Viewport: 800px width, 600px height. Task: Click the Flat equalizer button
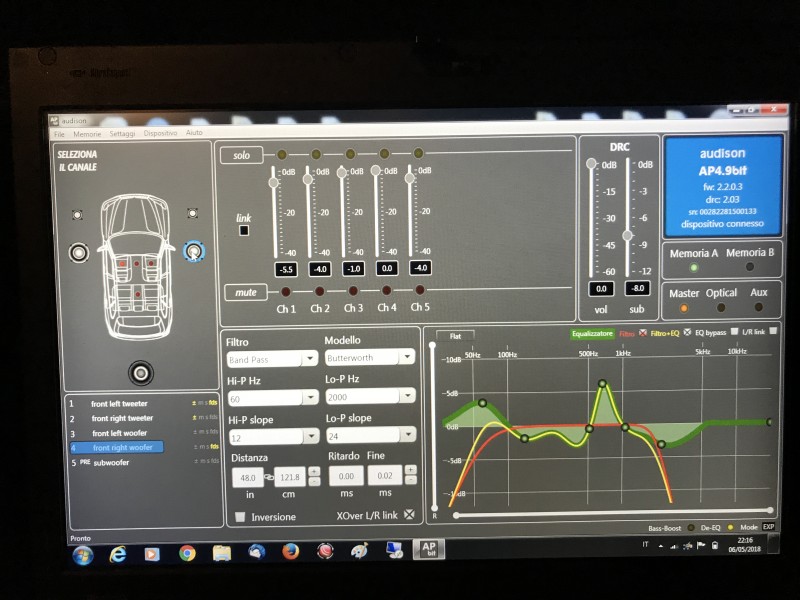coord(455,336)
